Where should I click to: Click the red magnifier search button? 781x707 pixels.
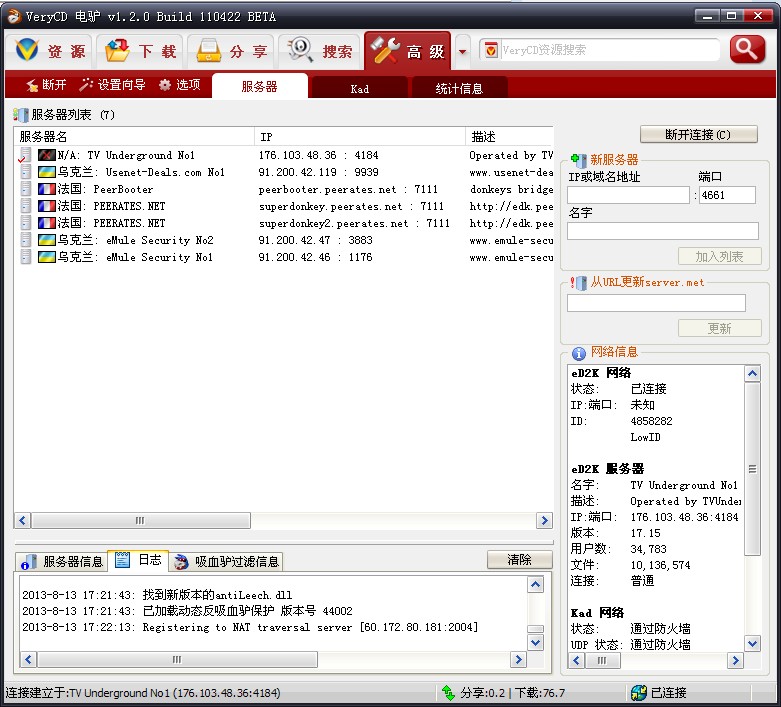click(747, 49)
